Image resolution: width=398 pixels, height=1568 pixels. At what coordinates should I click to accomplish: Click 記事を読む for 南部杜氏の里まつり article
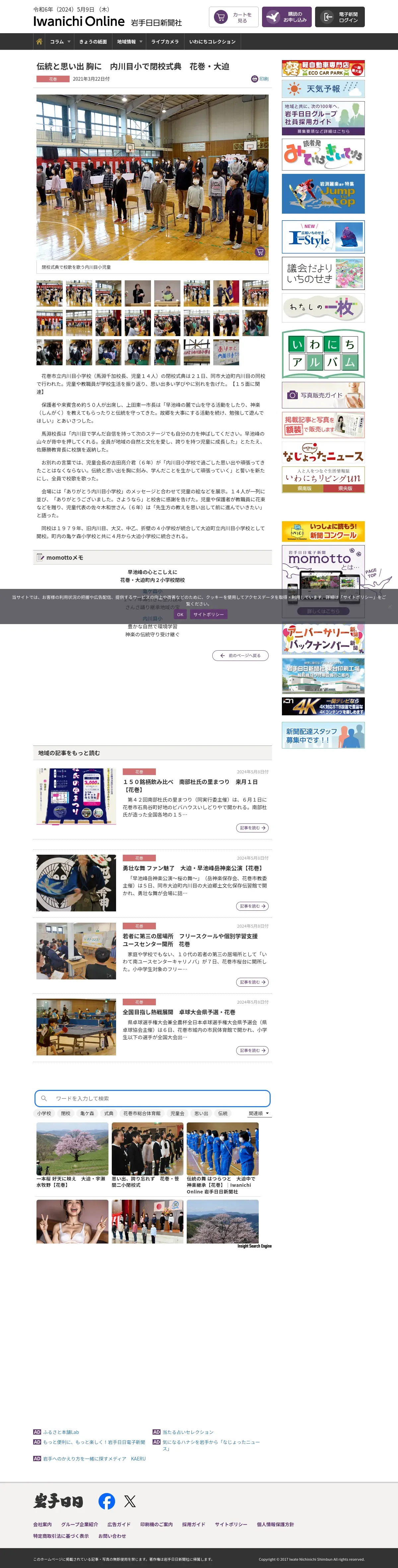[x=252, y=828]
